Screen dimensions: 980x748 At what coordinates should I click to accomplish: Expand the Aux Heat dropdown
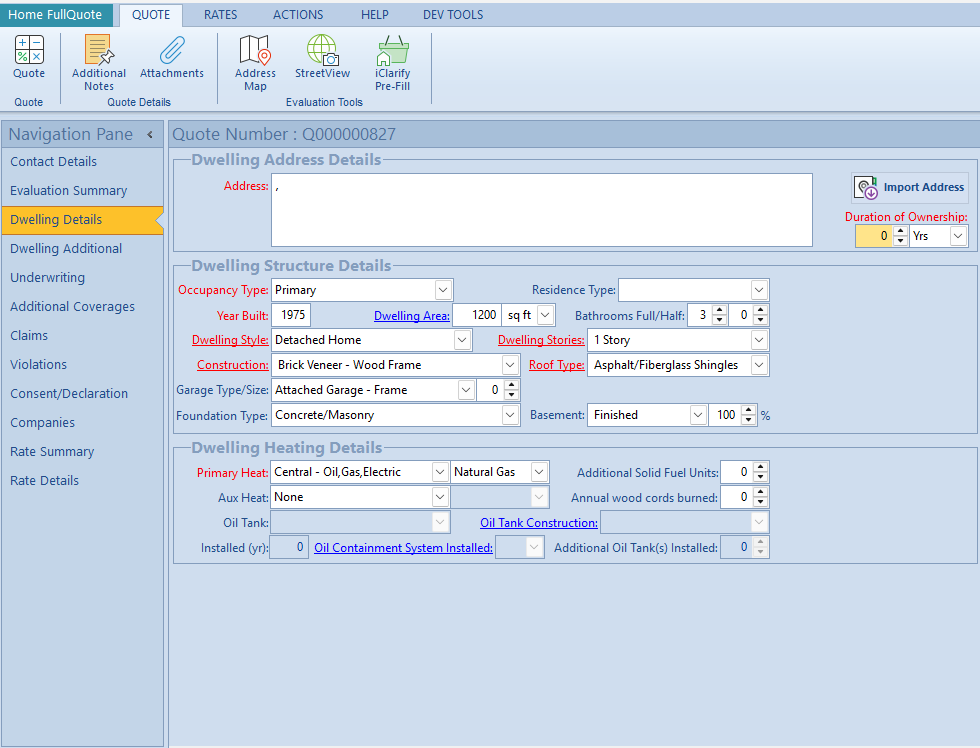pyautogui.click(x=440, y=497)
